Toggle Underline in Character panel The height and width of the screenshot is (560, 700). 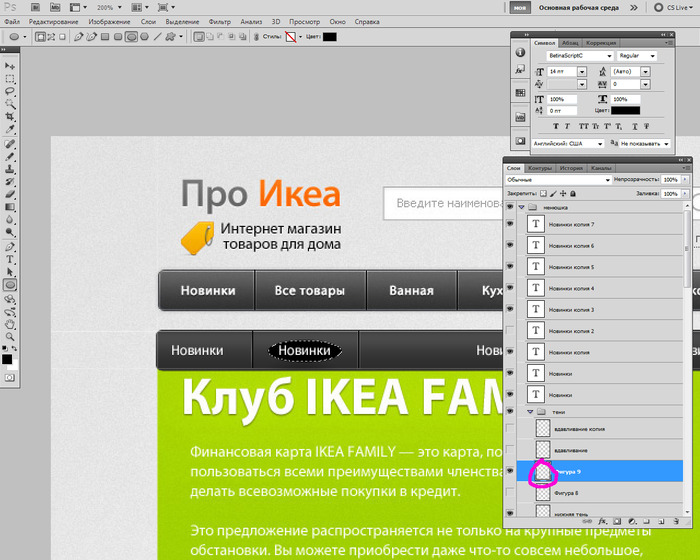[x=634, y=126]
